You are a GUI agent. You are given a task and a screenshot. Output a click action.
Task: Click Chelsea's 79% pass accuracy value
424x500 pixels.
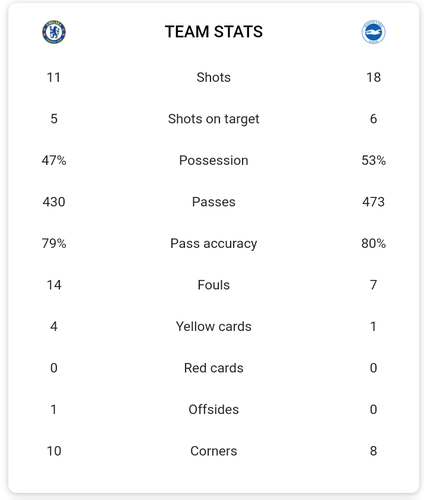pos(54,244)
